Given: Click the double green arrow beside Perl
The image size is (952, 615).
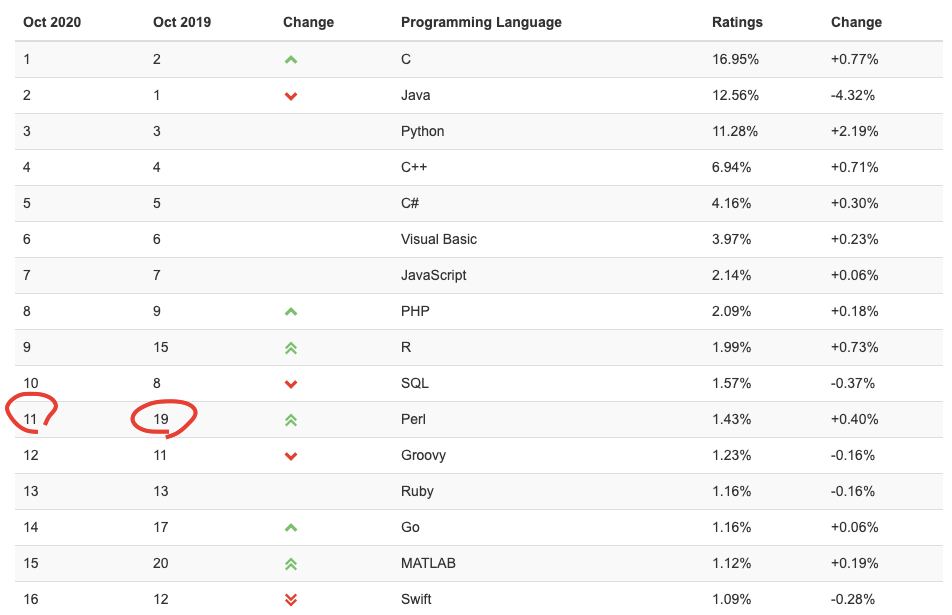Looking at the screenshot, I should point(291,420).
